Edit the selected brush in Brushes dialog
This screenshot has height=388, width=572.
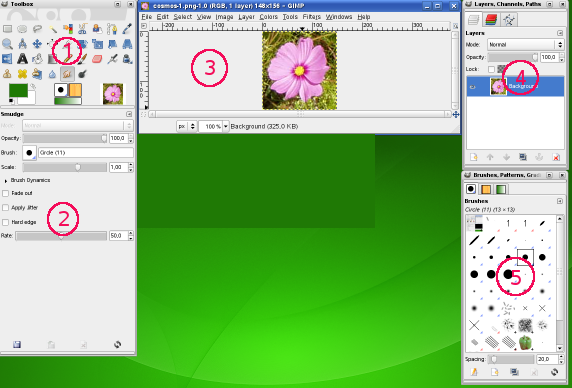474,372
